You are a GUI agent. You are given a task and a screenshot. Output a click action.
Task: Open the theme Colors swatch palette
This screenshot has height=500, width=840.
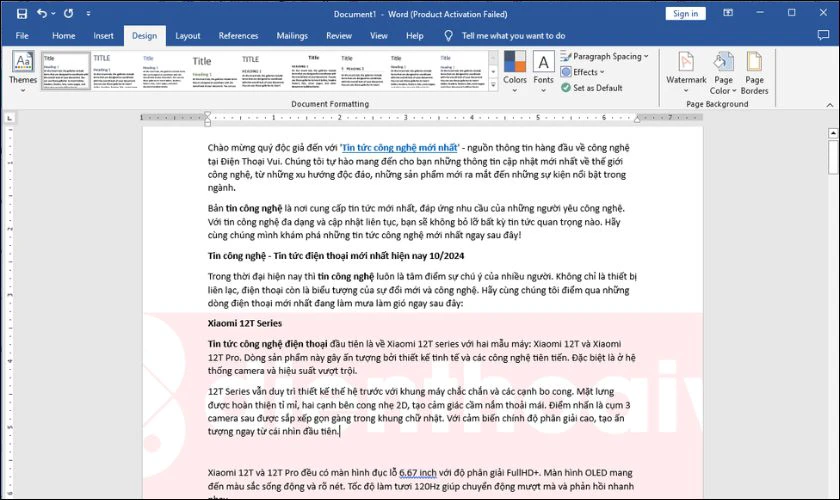(515, 72)
